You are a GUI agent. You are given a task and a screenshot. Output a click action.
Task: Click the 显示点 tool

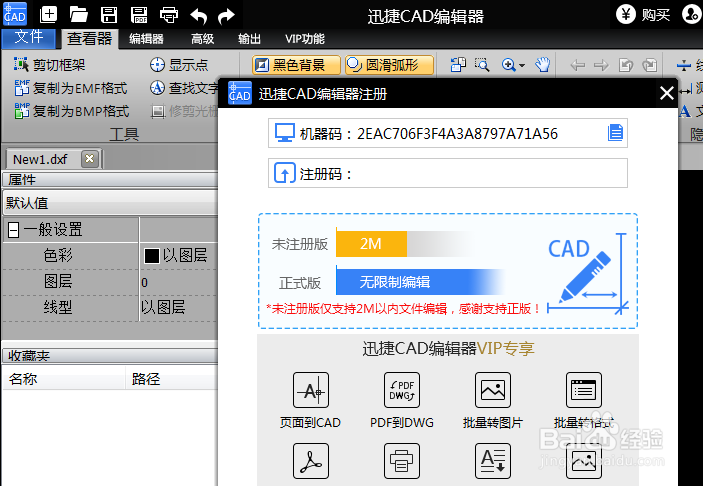[x=179, y=65]
